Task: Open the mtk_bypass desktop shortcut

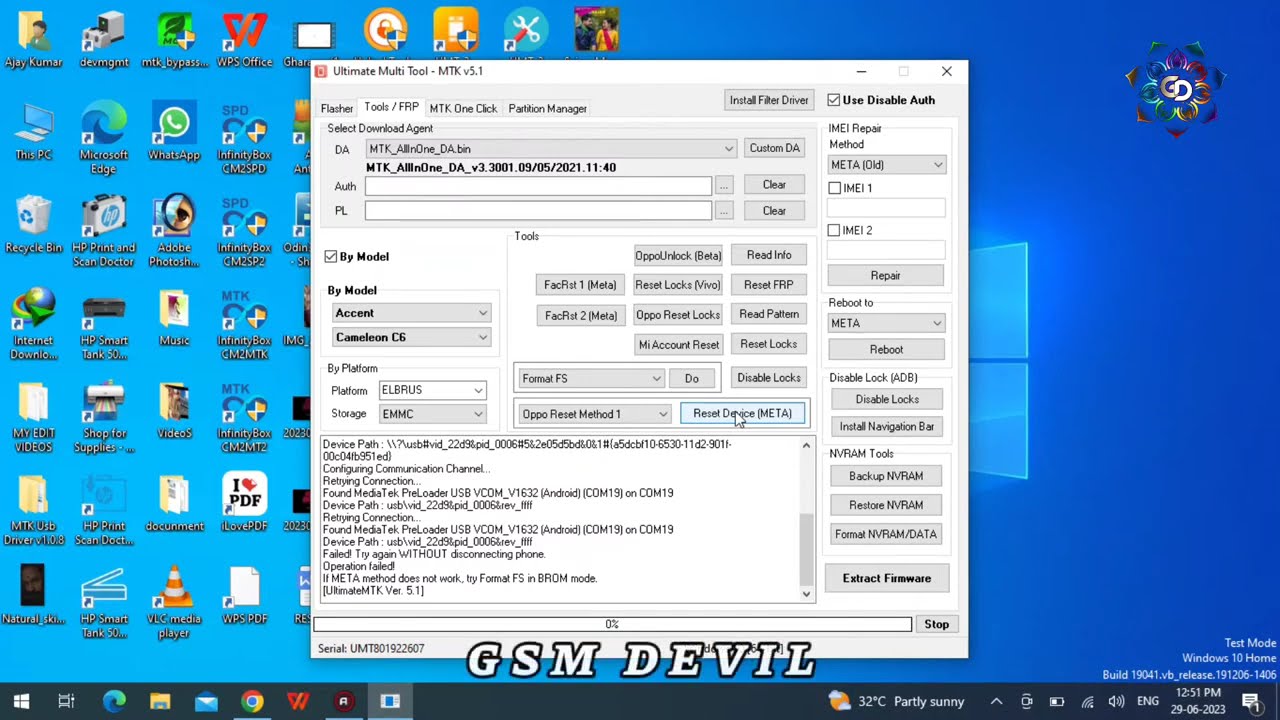Action: (x=174, y=38)
